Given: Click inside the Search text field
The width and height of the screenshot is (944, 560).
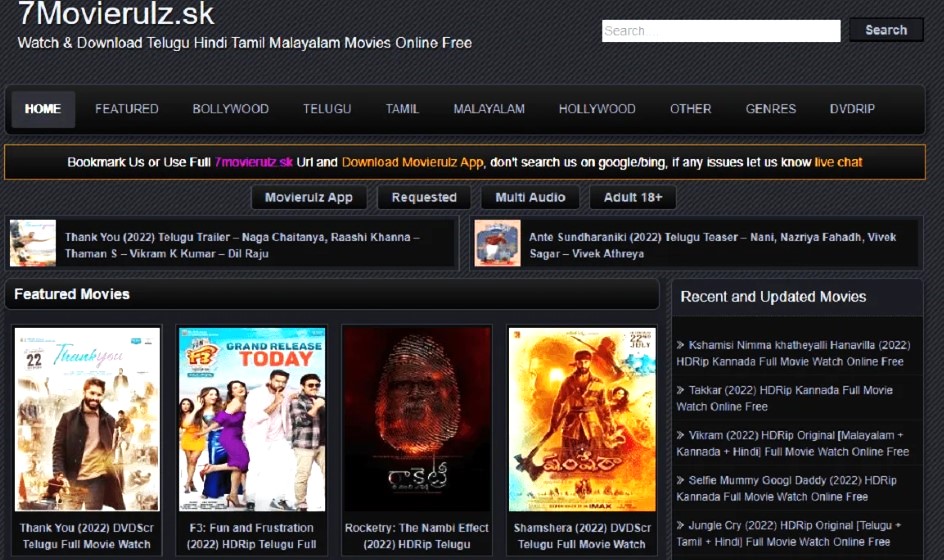Looking at the screenshot, I should 721,31.
